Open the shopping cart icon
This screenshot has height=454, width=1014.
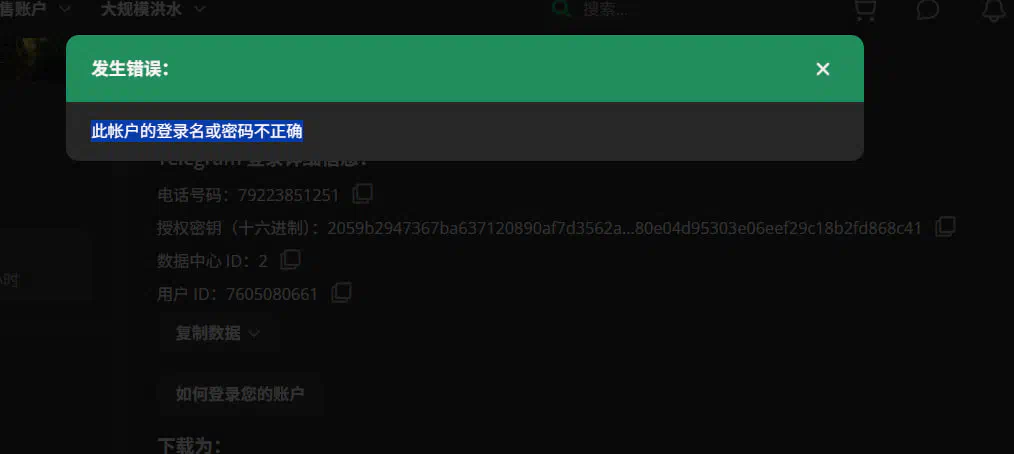coord(865,10)
